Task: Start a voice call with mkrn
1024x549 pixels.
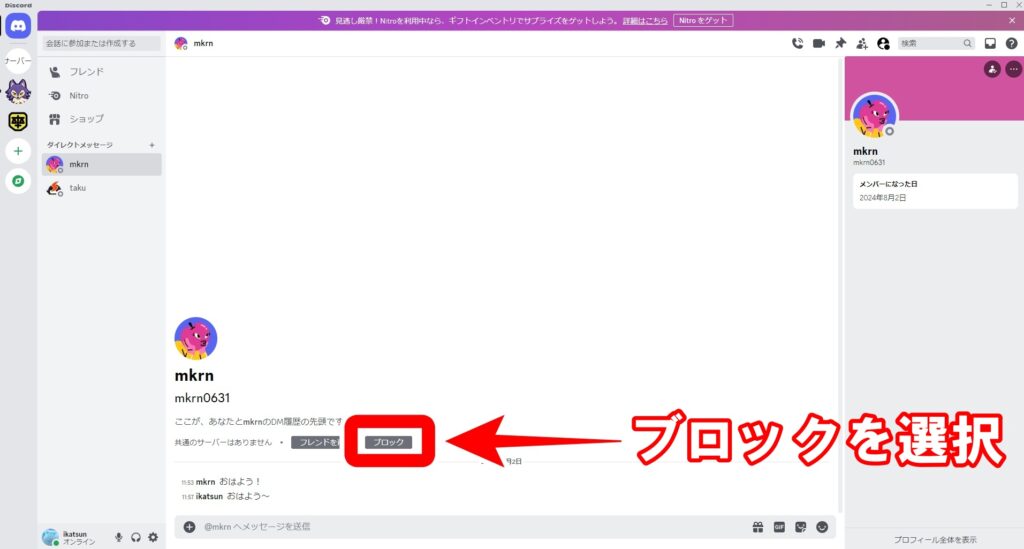Action: tap(797, 43)
